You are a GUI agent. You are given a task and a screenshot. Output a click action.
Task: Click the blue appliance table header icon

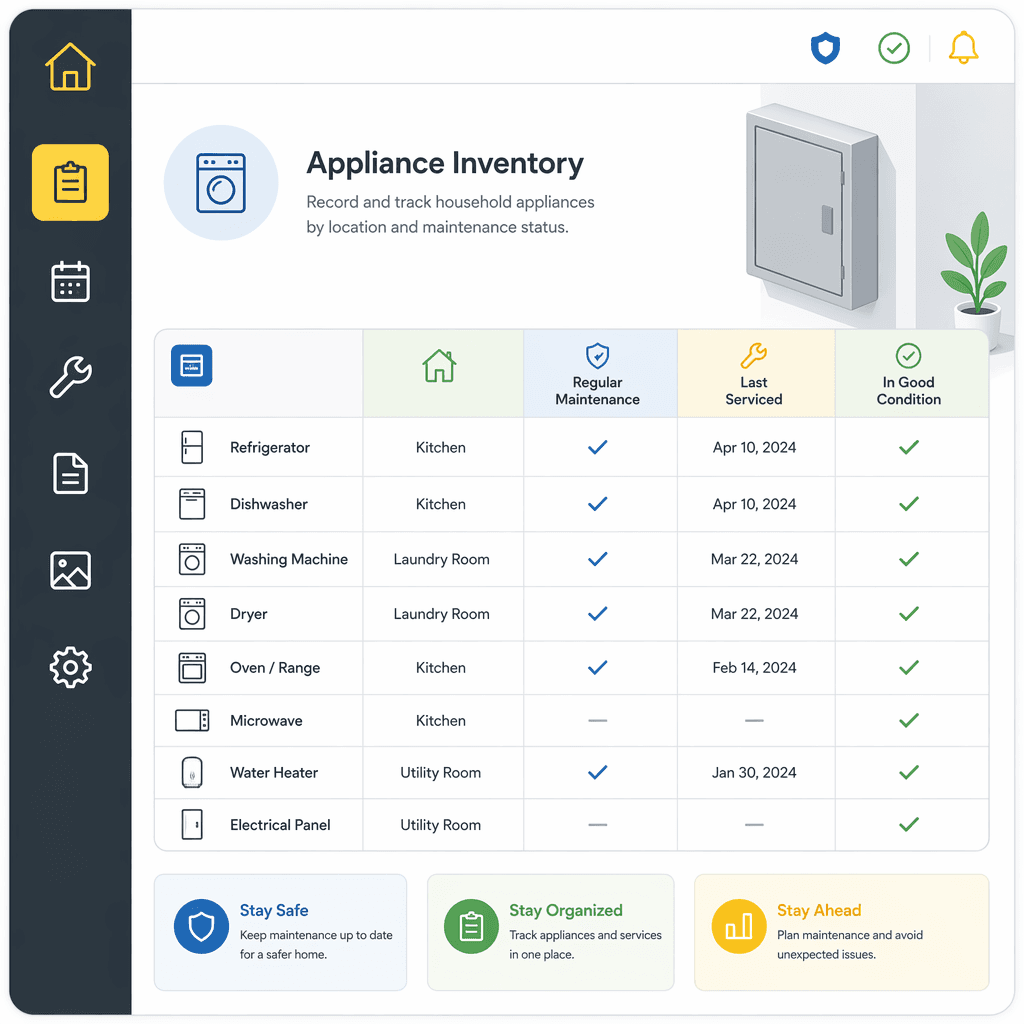point(191,365)
